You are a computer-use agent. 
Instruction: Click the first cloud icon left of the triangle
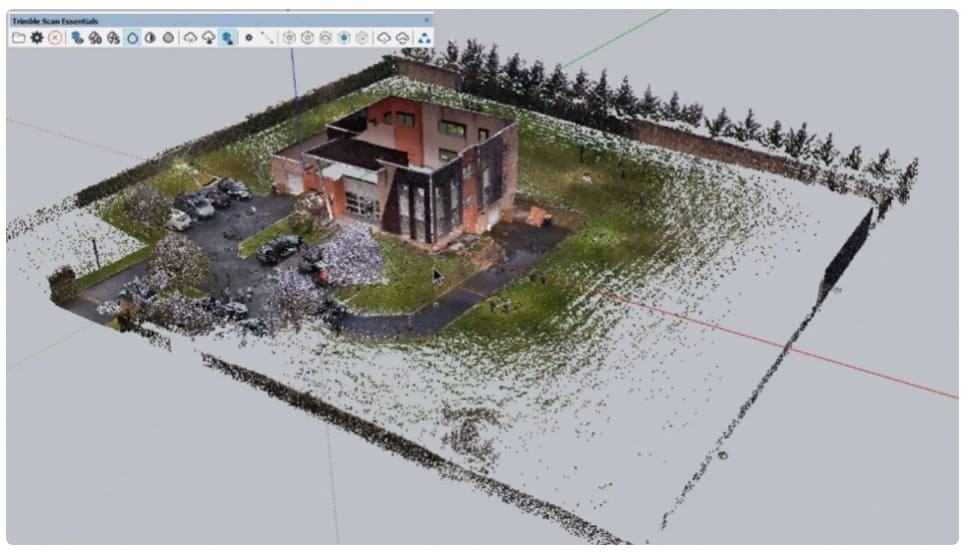pyautogui.click(x=384, y=38)
